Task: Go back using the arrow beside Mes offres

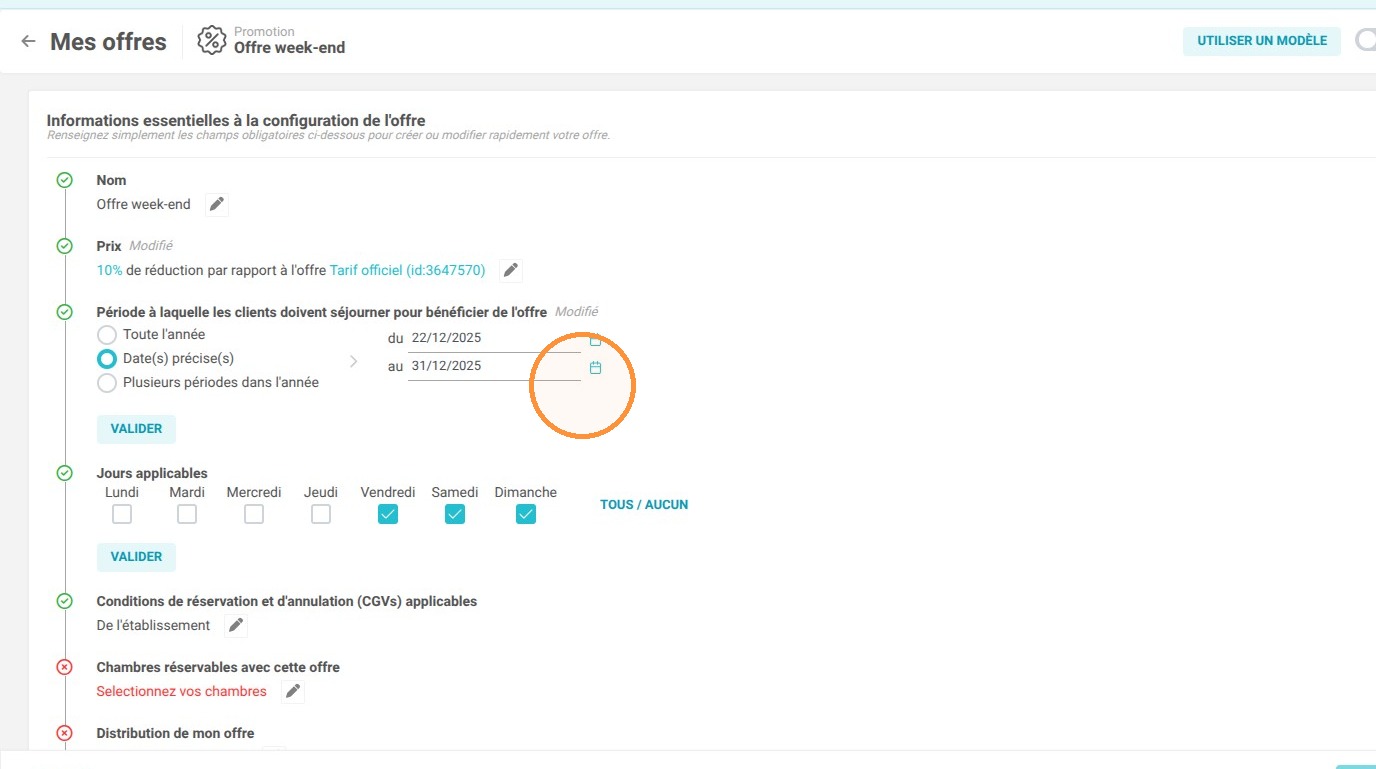Action: tap(28, 41)
